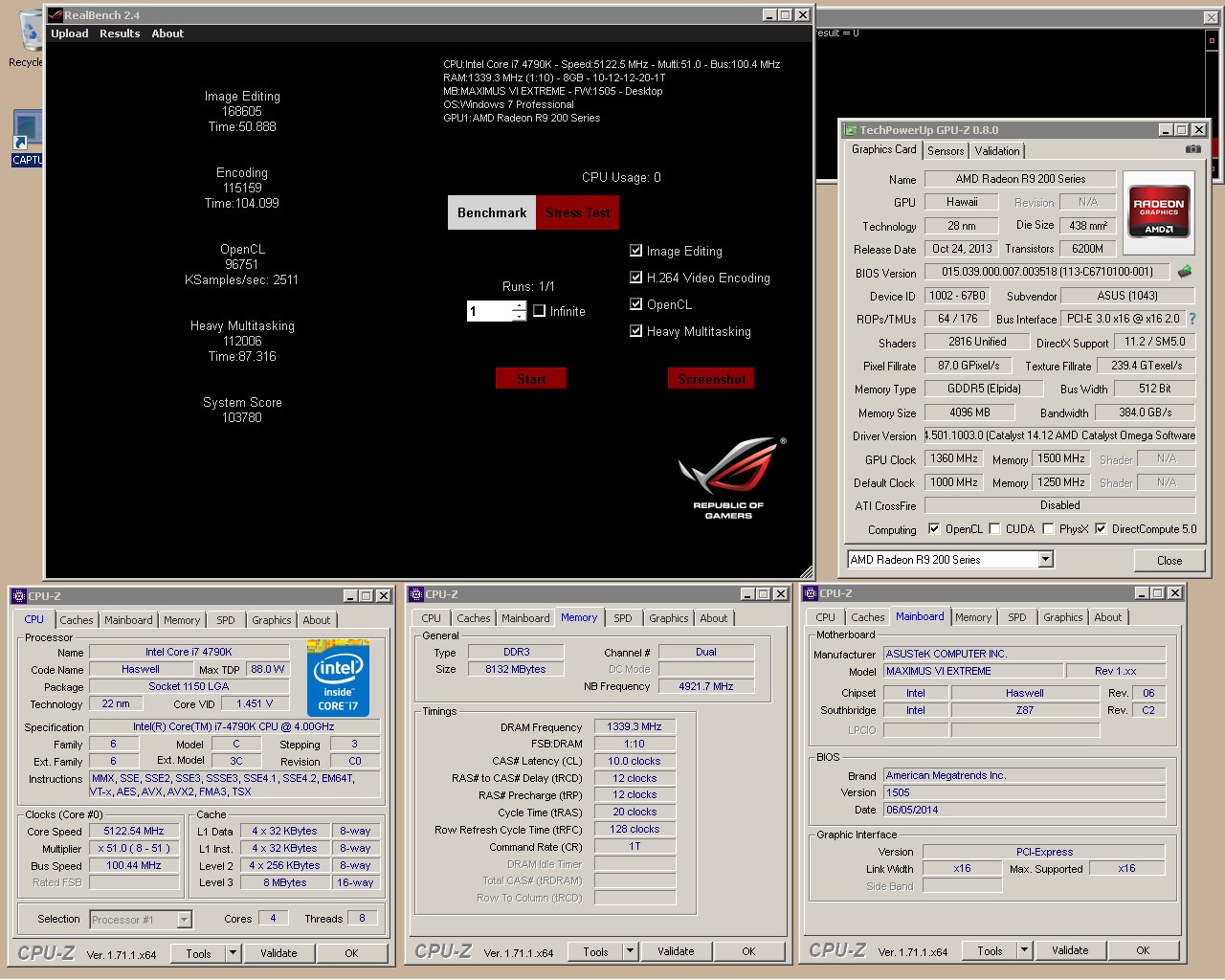Open the GPU-Z graphics card selector dropdown
The height and width of the screenshot is (980, 1225).
(1045, 559)
